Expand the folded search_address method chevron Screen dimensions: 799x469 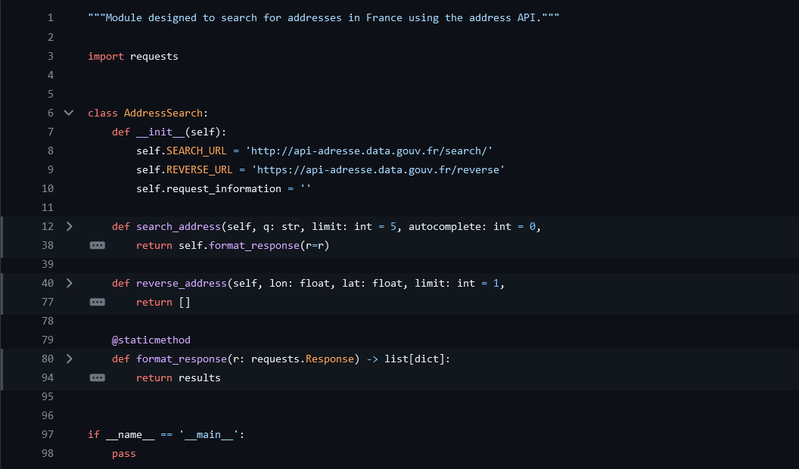(68, 227)
